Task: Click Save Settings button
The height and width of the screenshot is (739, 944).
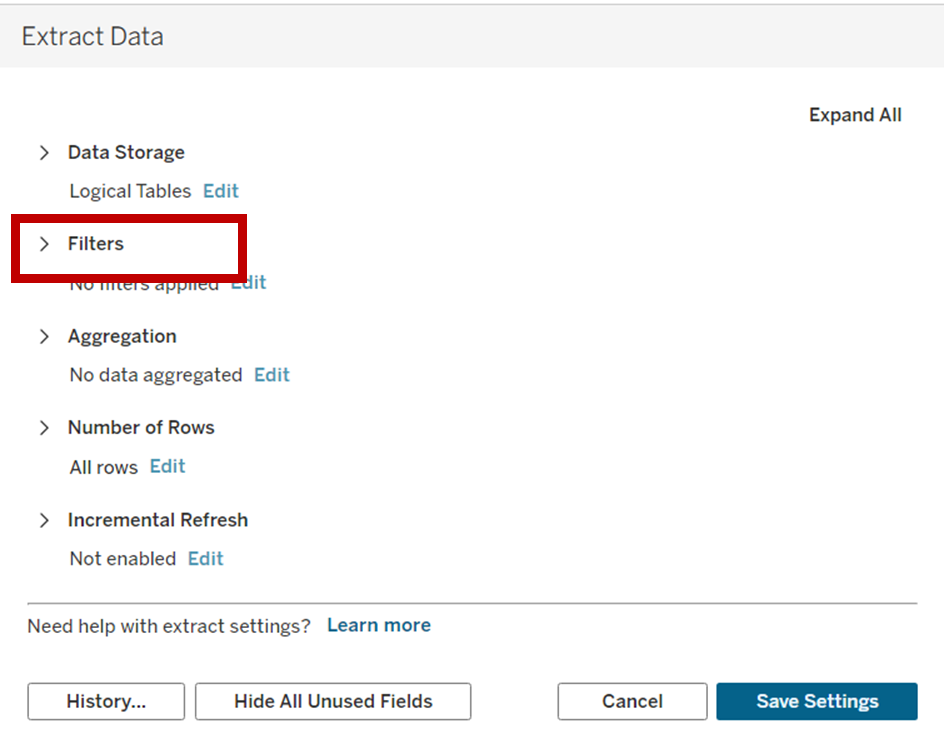Action: tap(817, 701)
